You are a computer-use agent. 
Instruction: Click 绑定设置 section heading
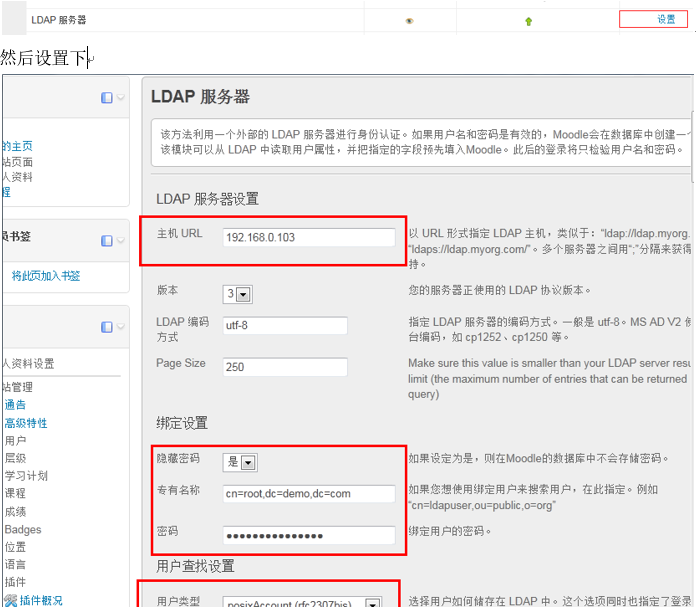(x=182, y=423)
